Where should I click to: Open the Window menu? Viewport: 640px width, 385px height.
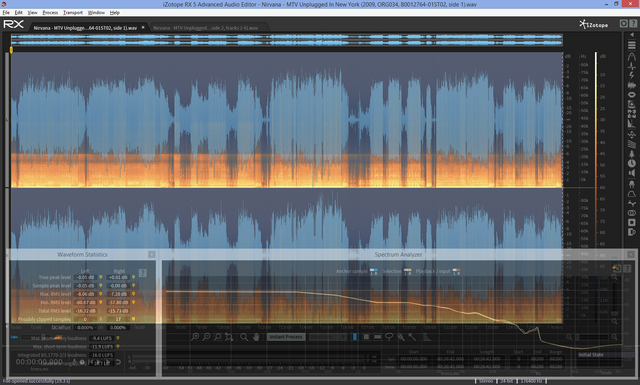pyautogui.click(x=96, y=13)
